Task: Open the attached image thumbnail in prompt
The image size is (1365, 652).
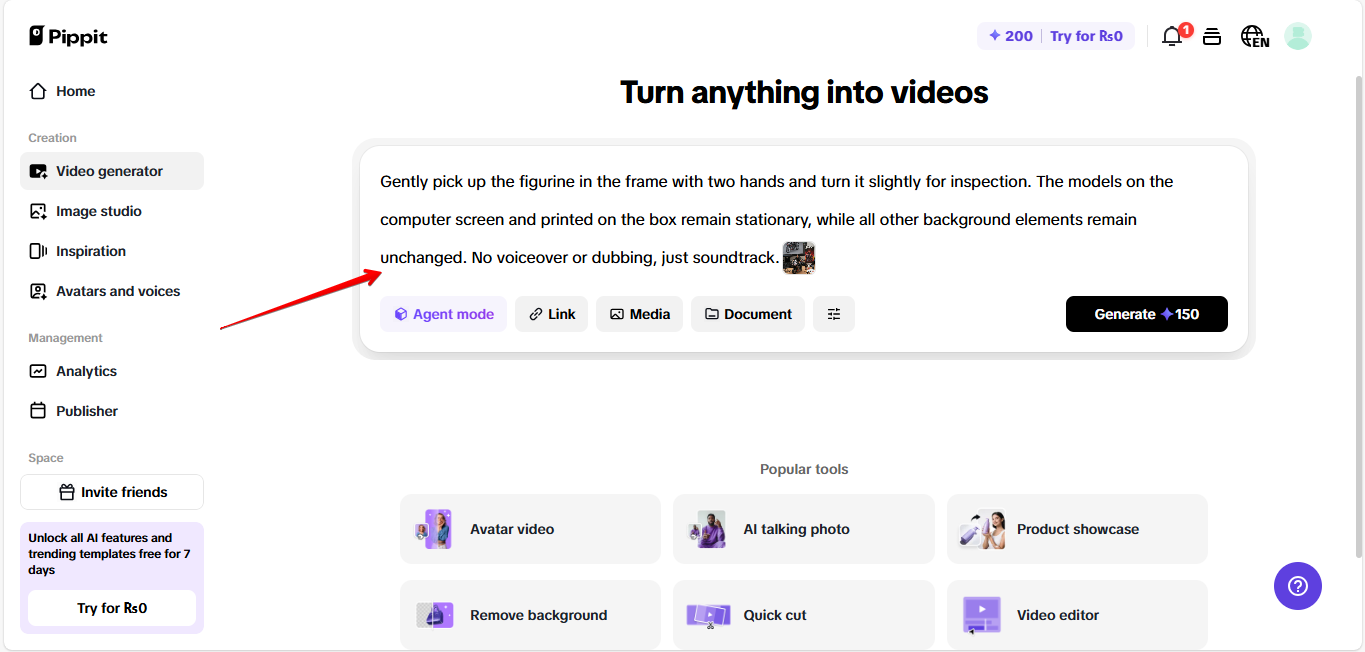Action: pos(799,257)
